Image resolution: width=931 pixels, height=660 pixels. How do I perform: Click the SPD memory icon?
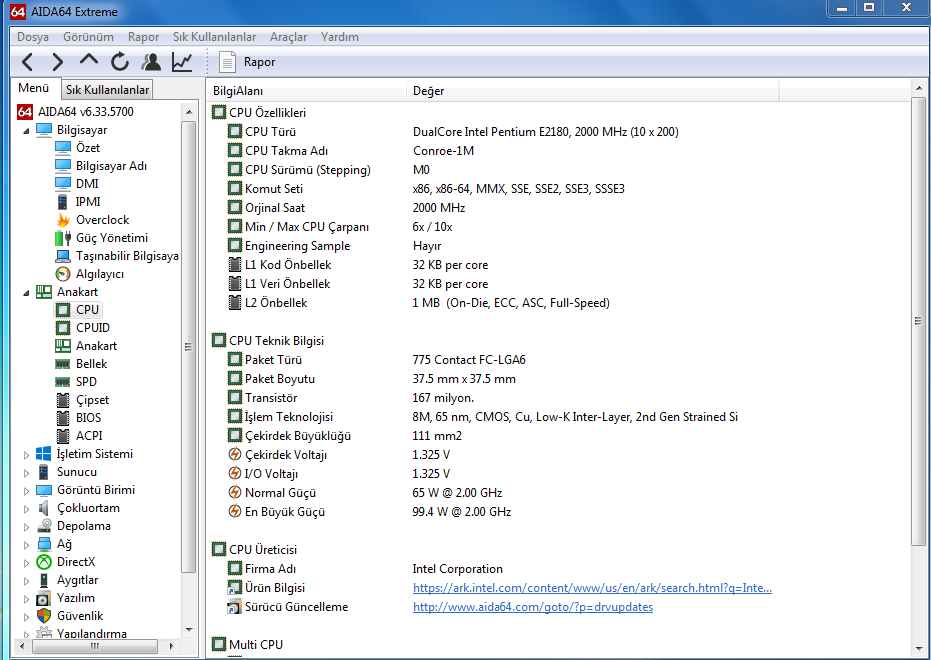click(x=62, y=382)
